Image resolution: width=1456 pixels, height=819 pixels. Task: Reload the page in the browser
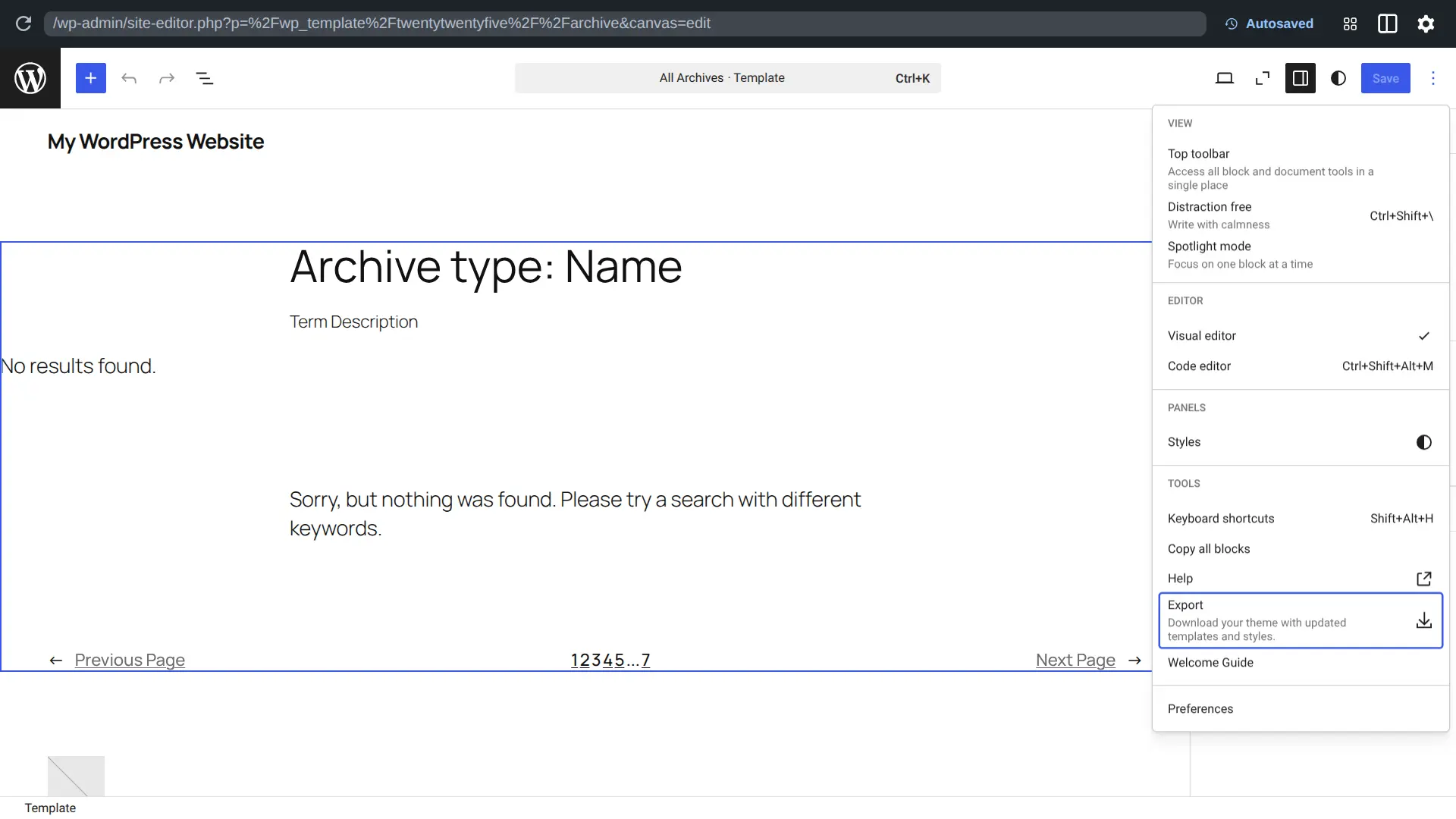click(x=24, y=24)
